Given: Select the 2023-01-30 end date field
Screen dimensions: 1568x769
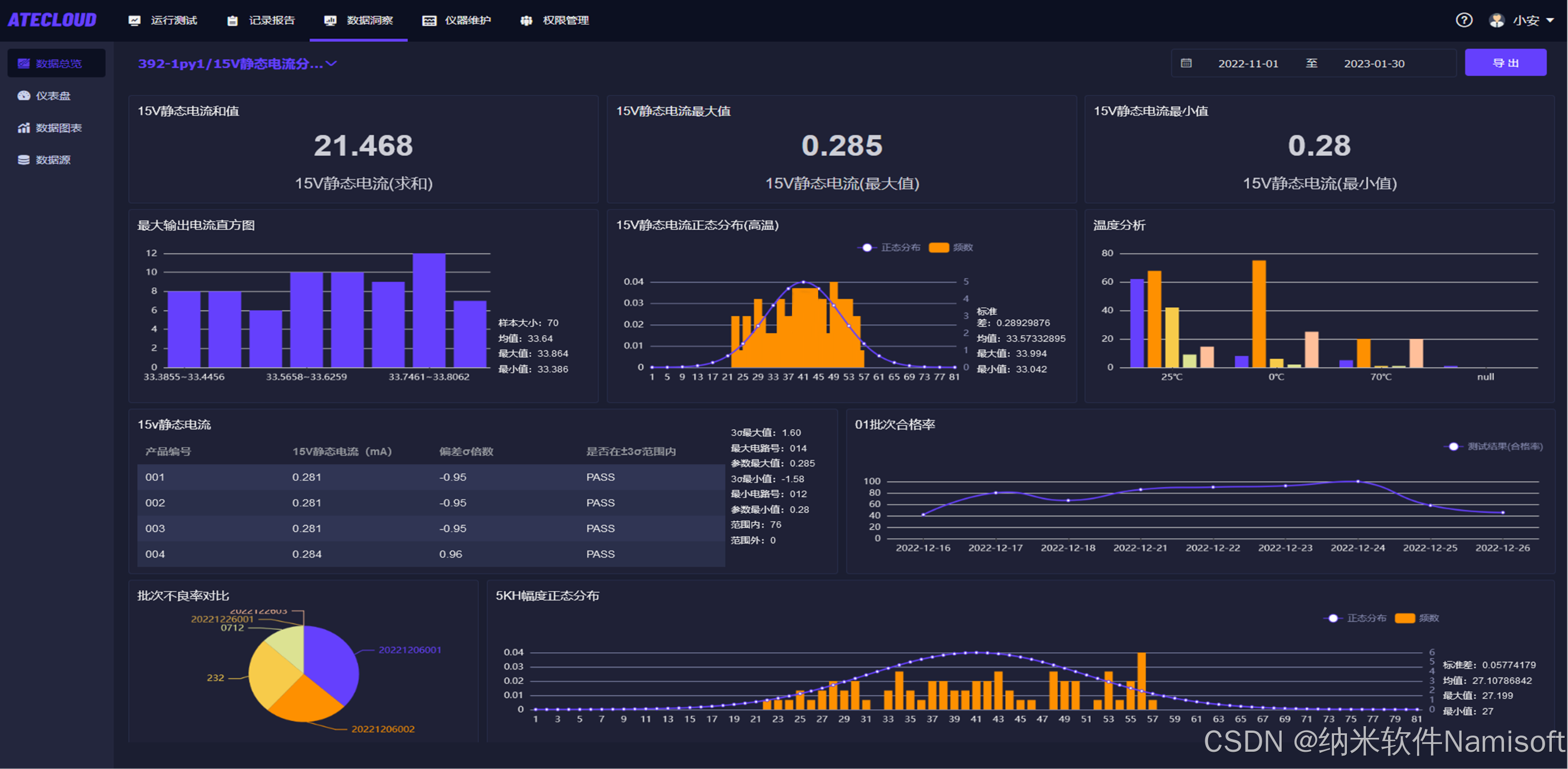Looking at the screenshot, I should pos(1374,63).
